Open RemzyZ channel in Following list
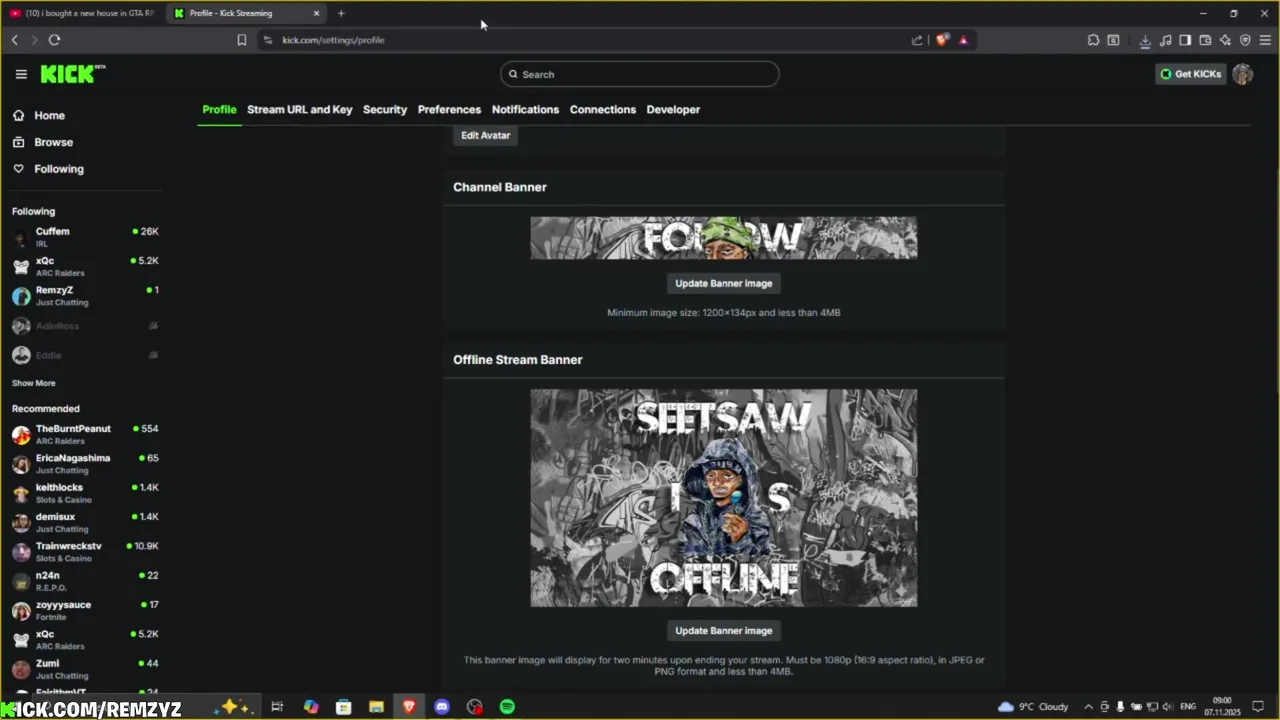This screenshot has width=1280, height=720. (85, 296)
